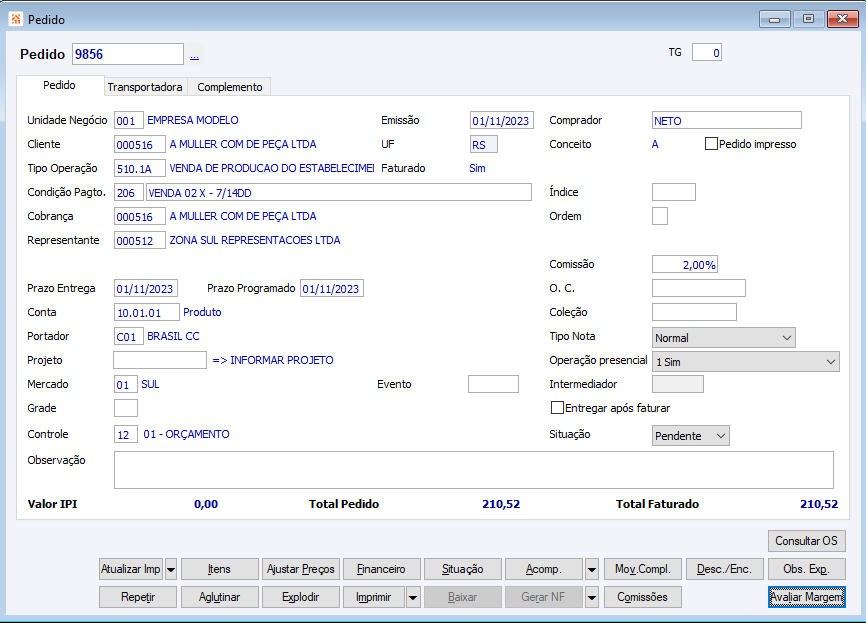Open the Situação Pendente dropdown
Screen dimensions: 866x623
(x=690, y=435)
